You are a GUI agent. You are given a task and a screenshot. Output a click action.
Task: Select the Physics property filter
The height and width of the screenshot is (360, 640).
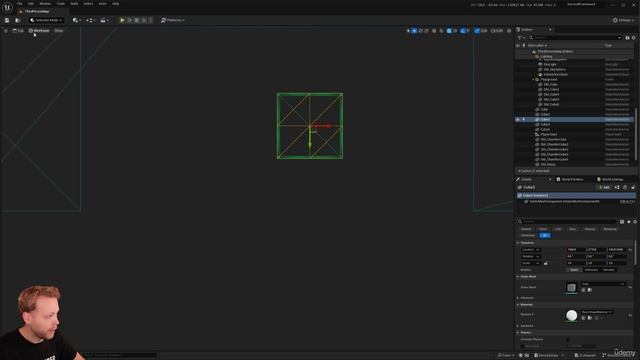tap(590, 229)
